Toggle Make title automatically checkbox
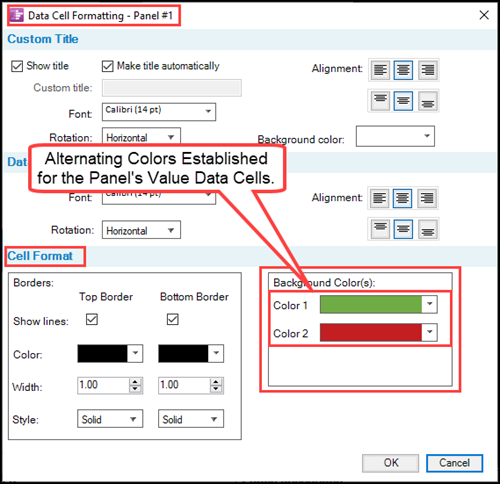Screen dimensions: 500x484 [108, 66]
